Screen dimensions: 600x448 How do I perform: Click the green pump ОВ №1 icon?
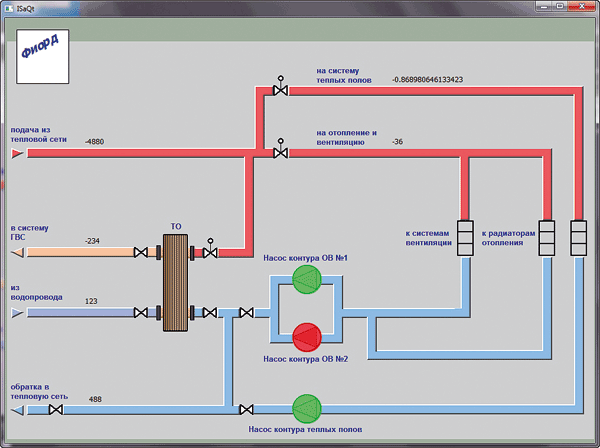pyautogui.click(x=307, y=280)
